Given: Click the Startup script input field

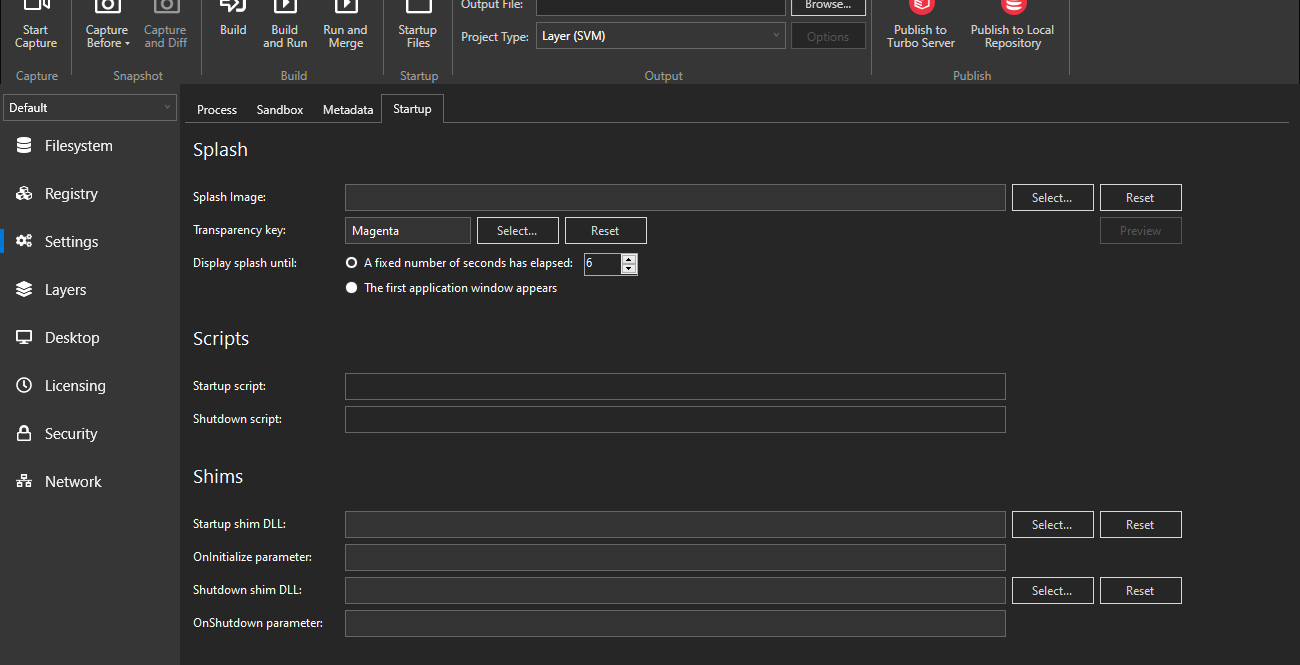Looking at the screenshot, I should [675, 386].
